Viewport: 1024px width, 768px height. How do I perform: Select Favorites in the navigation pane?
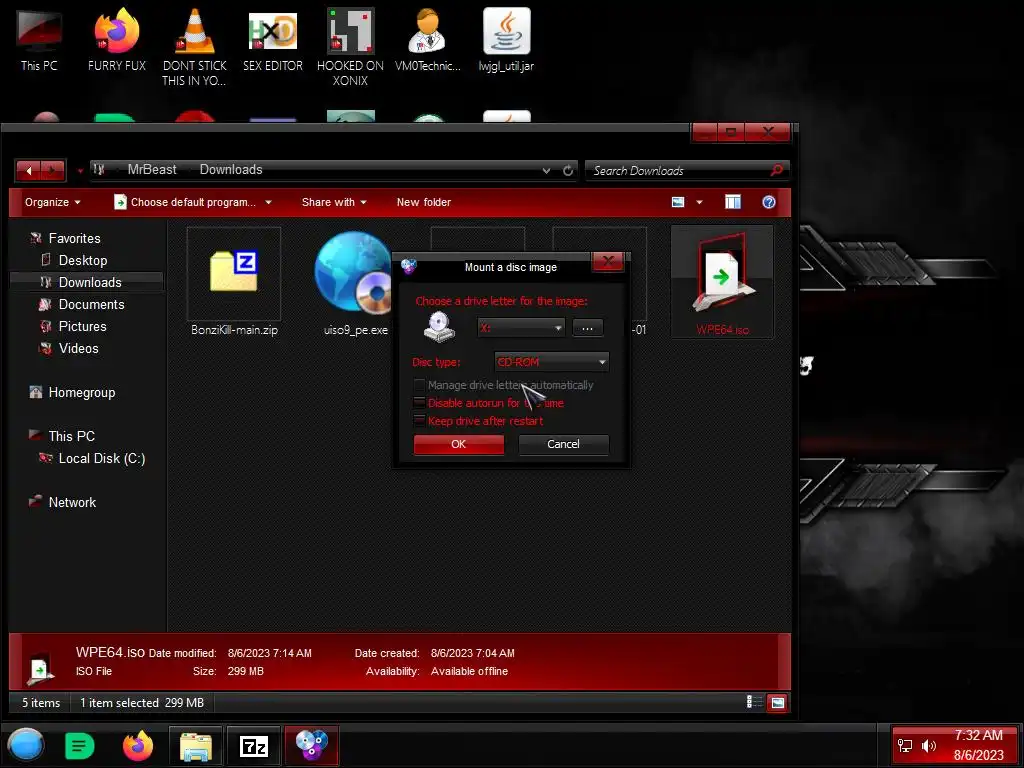coord(74,238)
